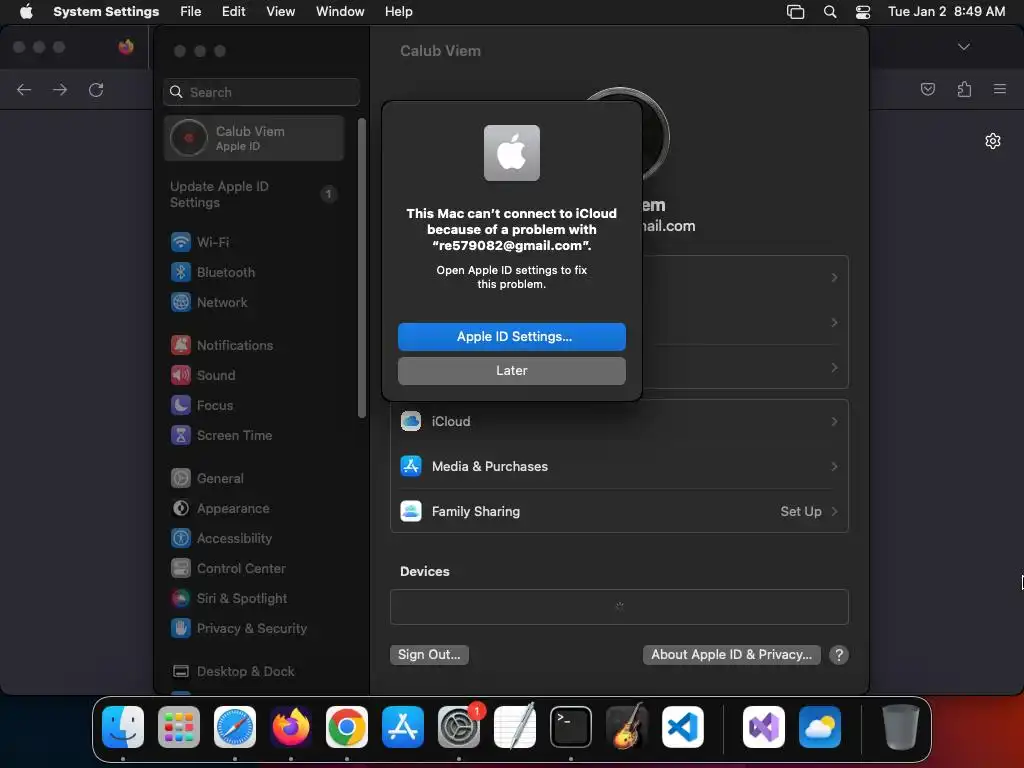Click Stage Manager icon in menu bar
Image resolution: width=1024 pixels, height=768 pixels.
click(x=795, y=11)
